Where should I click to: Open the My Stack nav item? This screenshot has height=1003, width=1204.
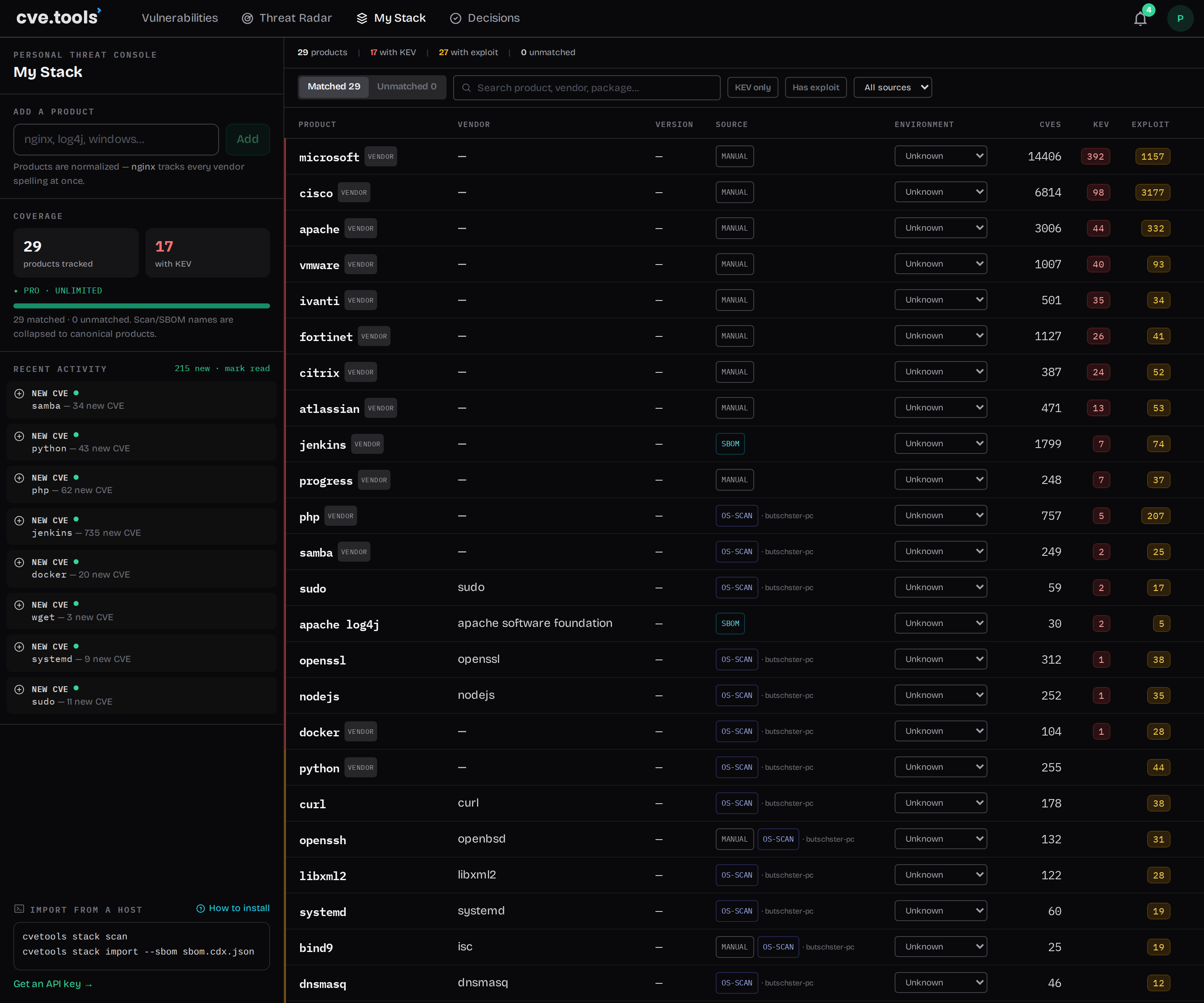pos(391,18)
